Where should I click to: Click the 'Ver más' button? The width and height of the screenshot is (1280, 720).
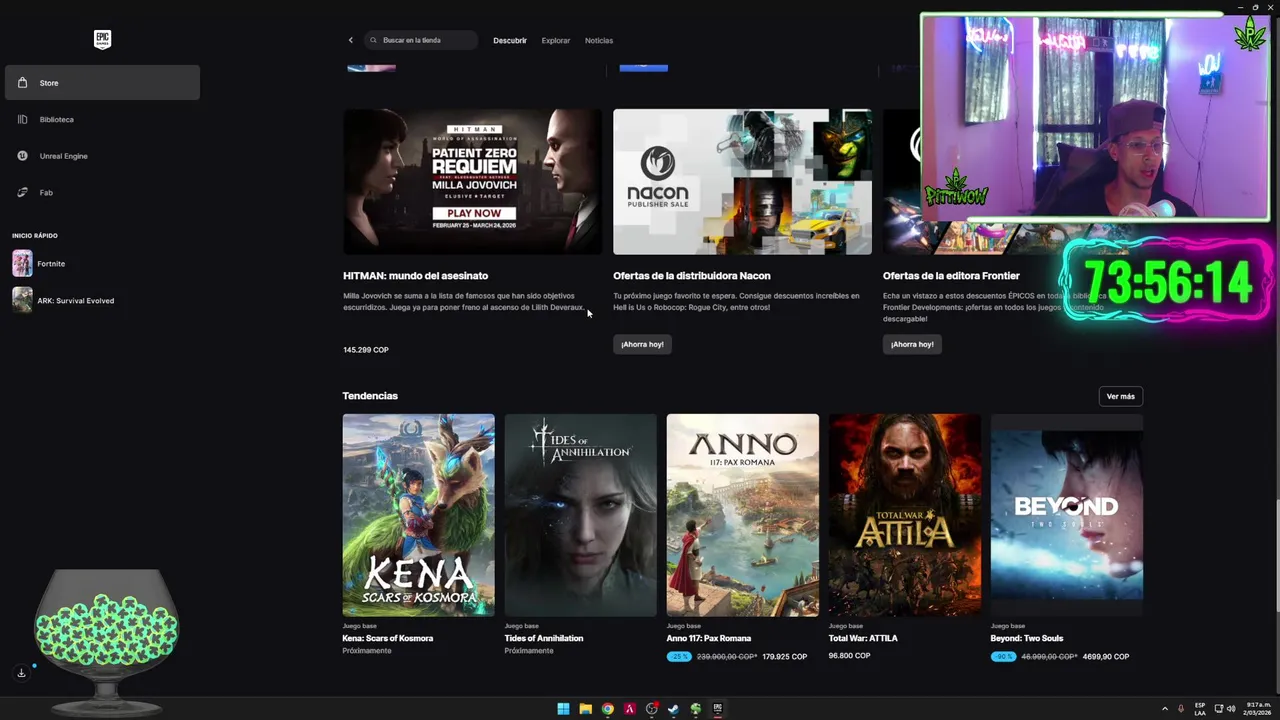tap(1120, 396)
